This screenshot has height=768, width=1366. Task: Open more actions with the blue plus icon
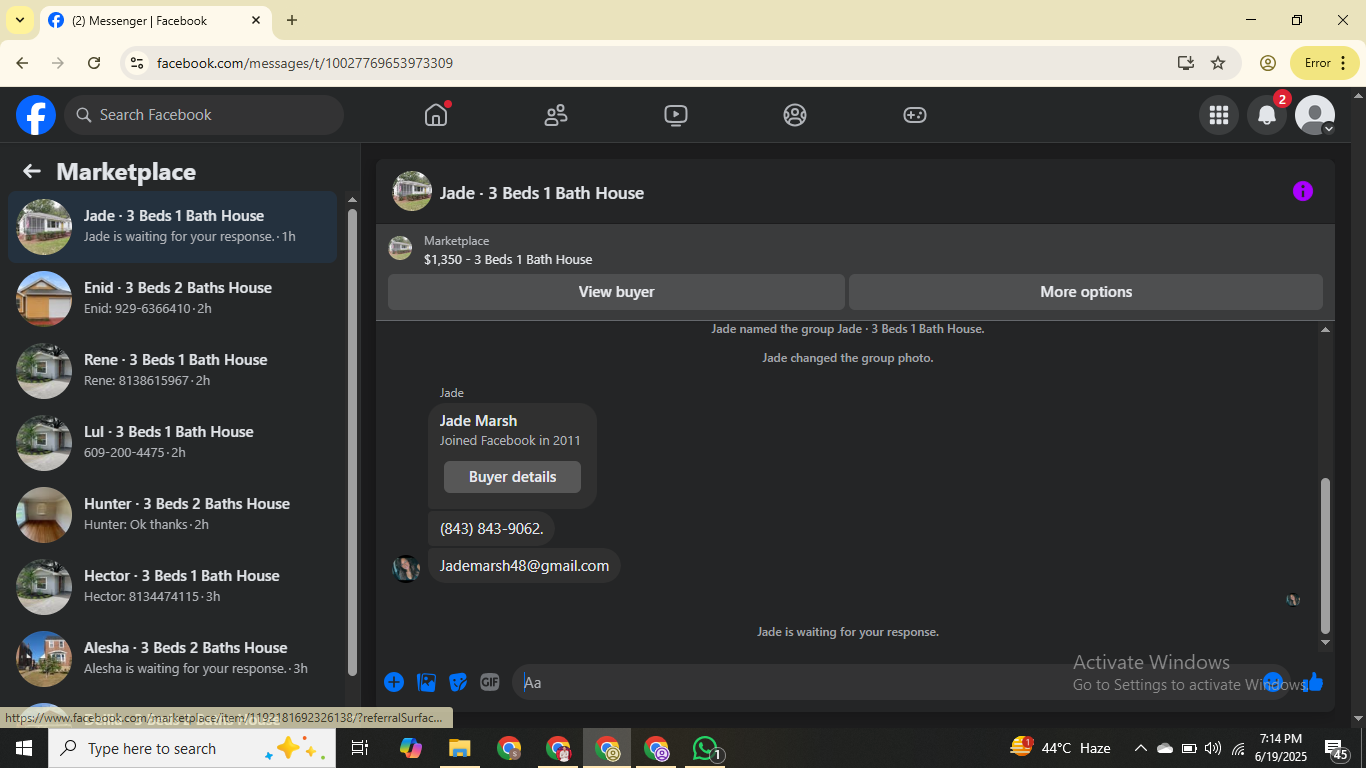point(394,682)
